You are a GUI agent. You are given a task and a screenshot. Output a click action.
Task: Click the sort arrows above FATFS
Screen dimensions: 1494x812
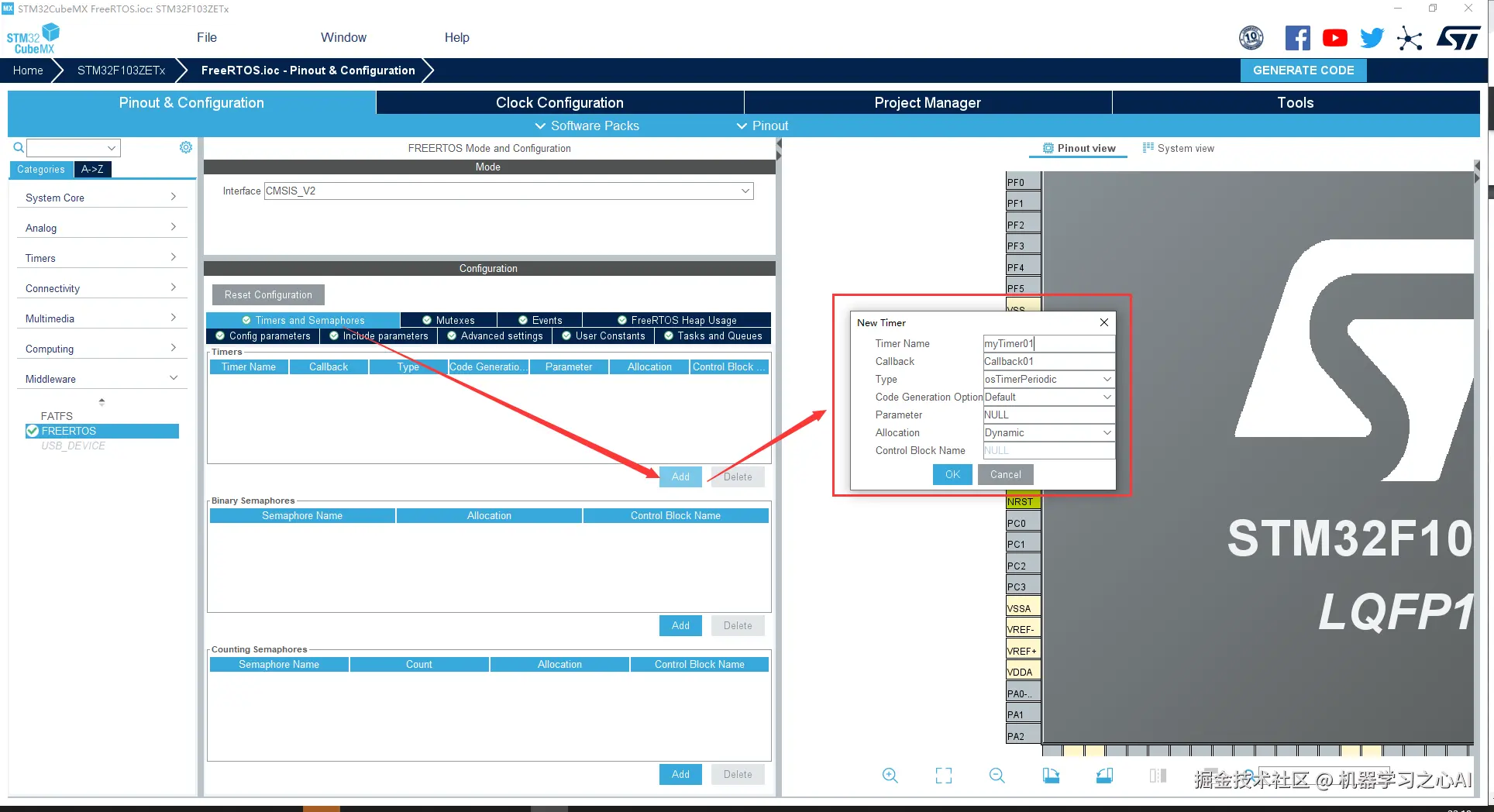(102, 402)
